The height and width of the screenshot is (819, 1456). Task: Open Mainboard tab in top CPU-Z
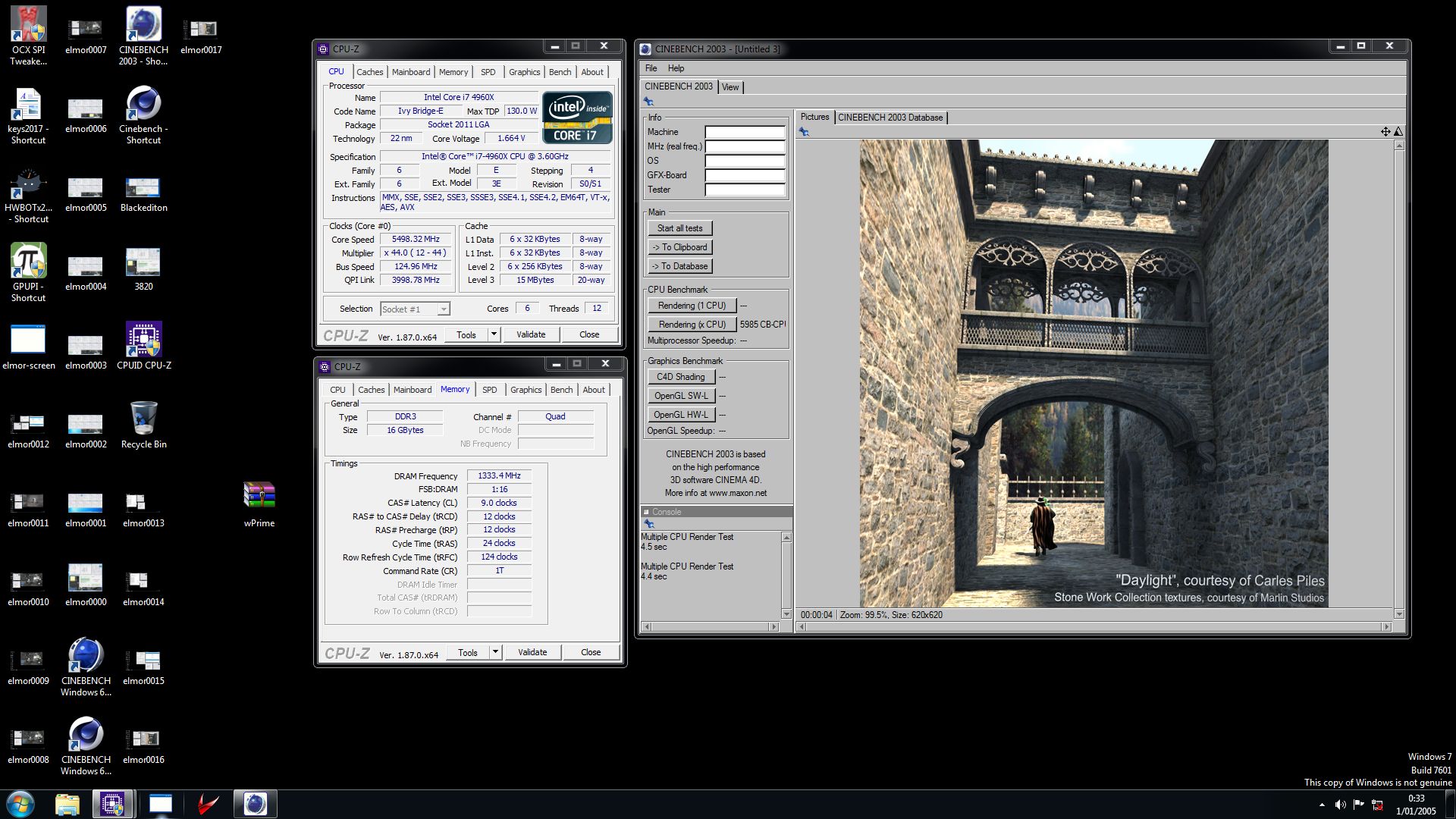coord(411,72)
